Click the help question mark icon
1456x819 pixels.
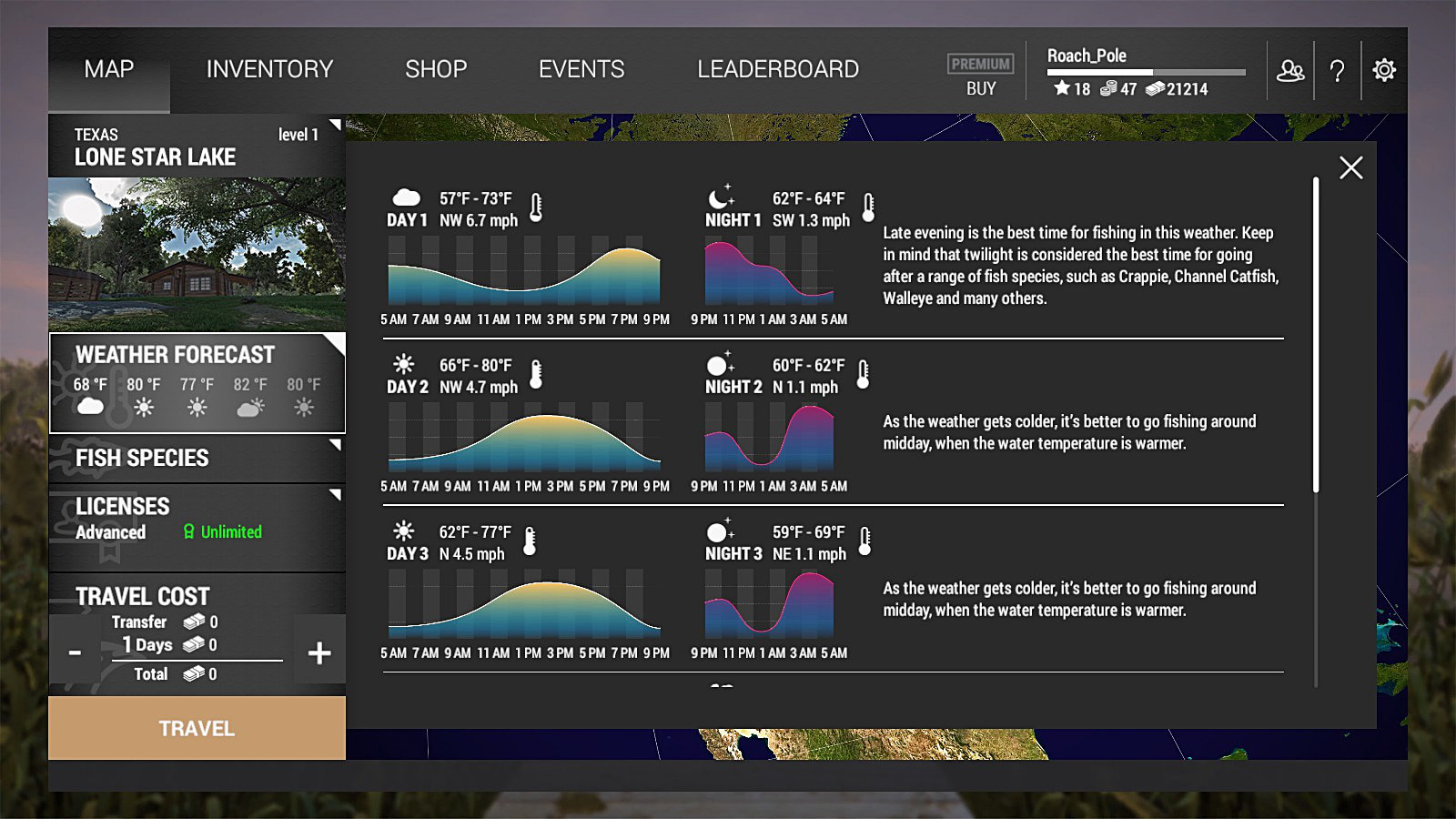(x=1337, y=70)
